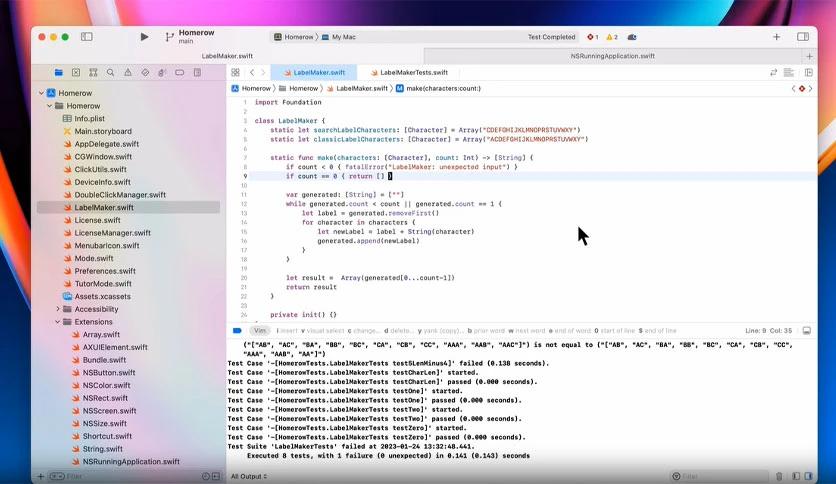The width and height of the screenshot is (836, 484).
Task: Toggle the blue debug area indicator
Action: point(237,330)
